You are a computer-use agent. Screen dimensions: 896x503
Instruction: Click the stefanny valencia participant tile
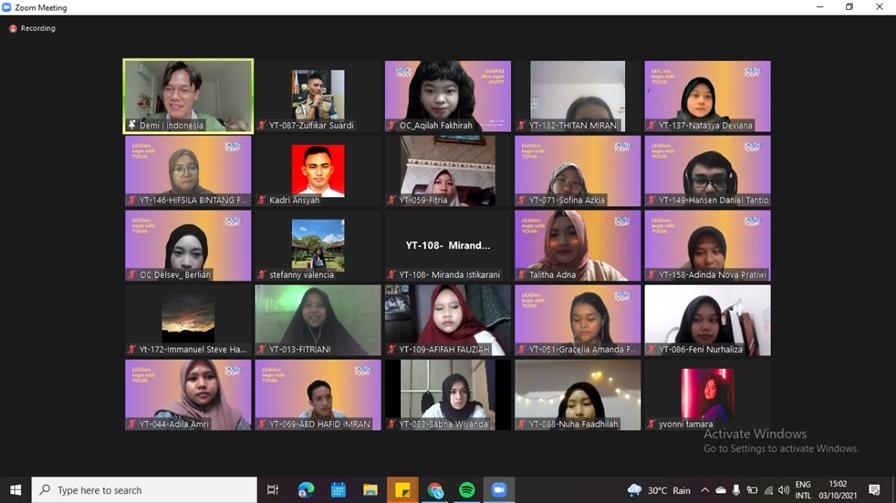[x=318, y=246]
